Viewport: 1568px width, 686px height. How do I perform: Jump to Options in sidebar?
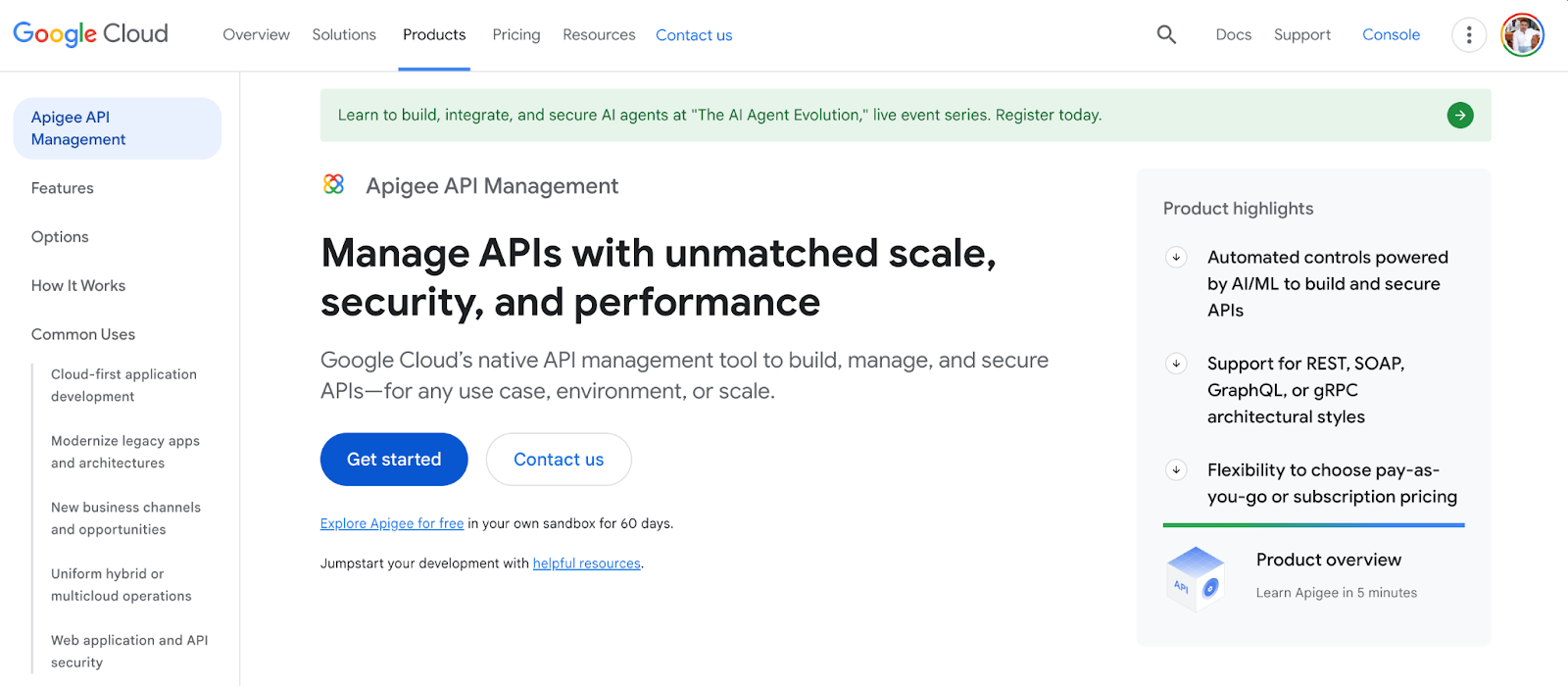click(x=60, y=237)
